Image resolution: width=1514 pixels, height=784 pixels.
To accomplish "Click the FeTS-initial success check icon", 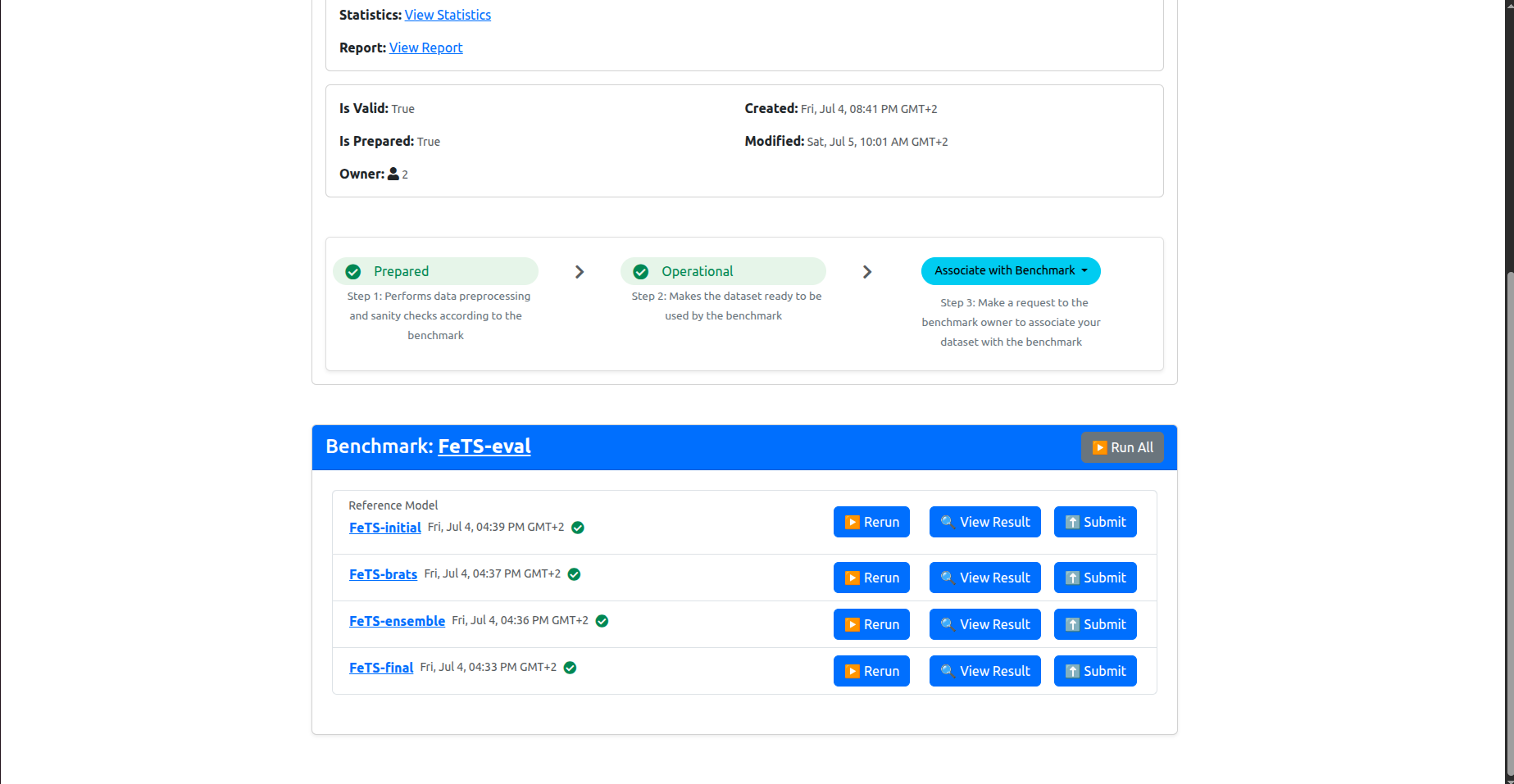I will pyautogui.click(x=578, y=528).
